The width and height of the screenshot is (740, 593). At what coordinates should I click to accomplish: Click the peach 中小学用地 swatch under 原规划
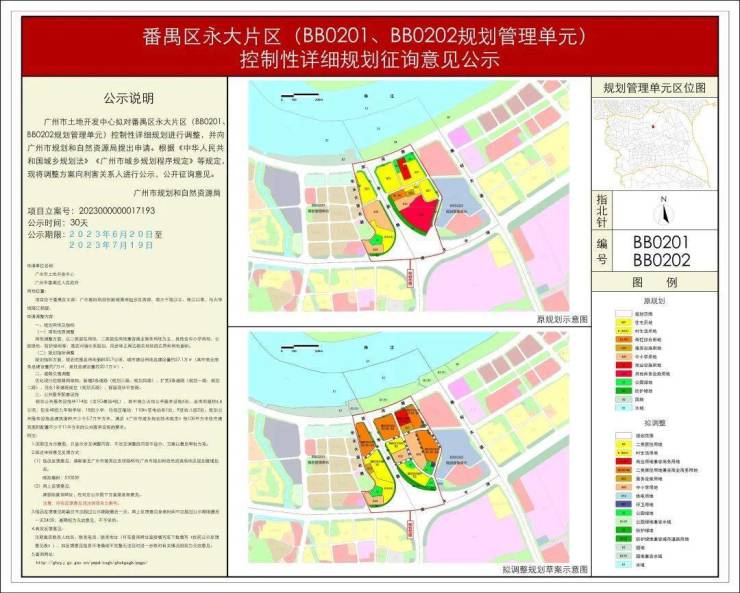click(623, 357)
